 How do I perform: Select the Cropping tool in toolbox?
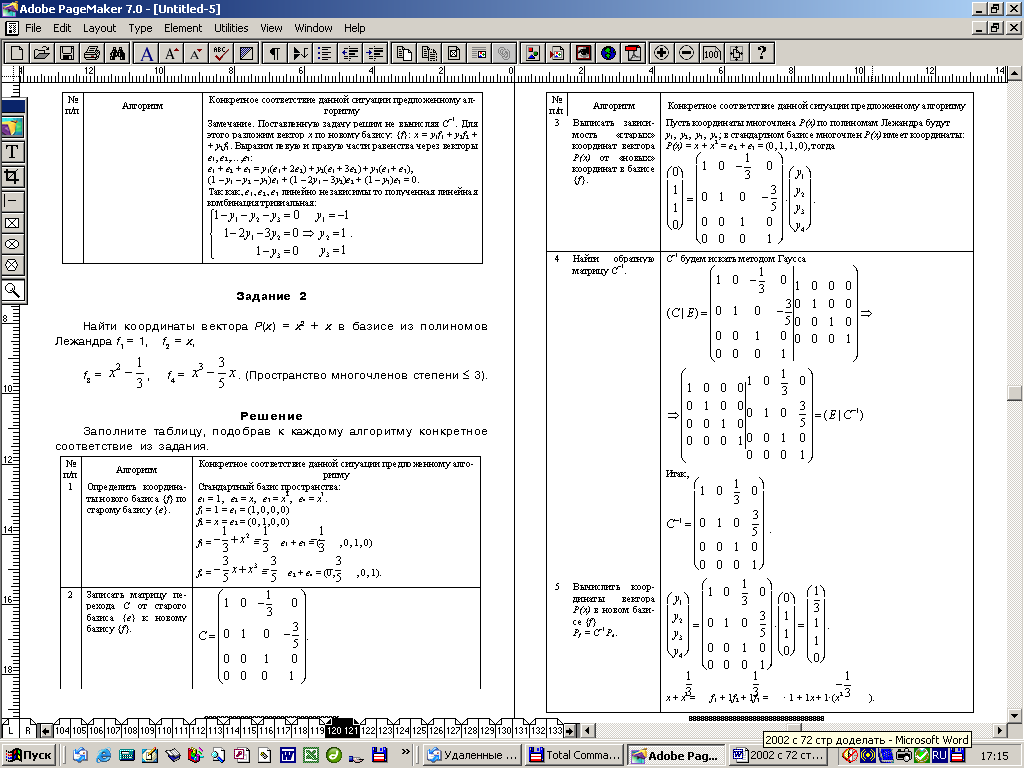pos(12,176)
